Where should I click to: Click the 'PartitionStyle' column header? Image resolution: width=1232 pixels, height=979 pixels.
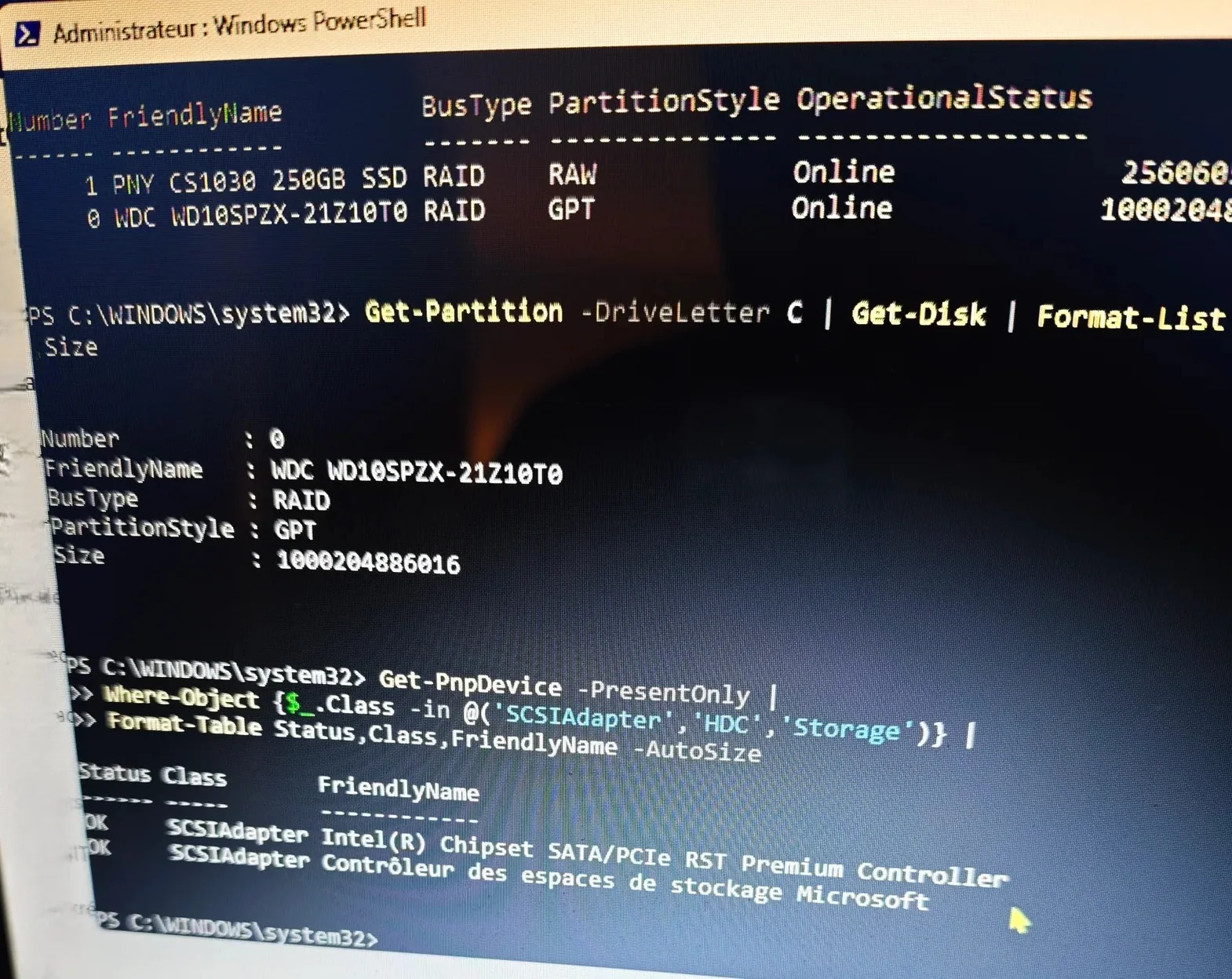[x=664, y=101]
